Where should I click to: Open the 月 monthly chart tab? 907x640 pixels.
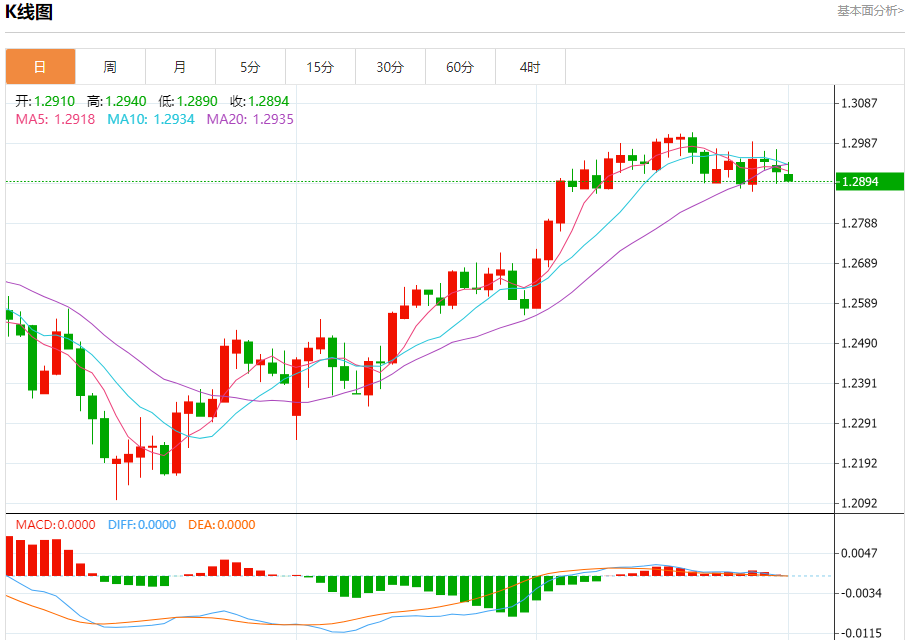[180, 67]
